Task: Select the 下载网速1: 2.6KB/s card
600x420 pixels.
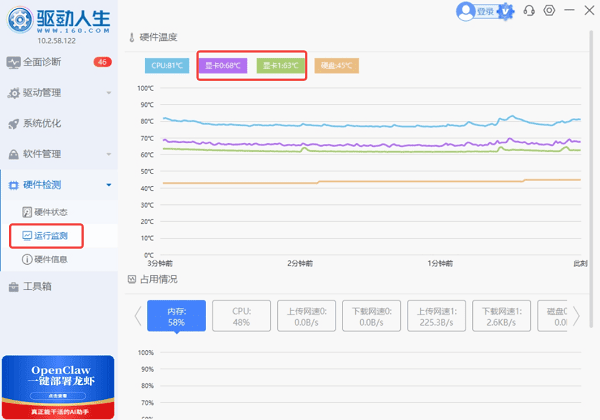Action: (502, 316)
